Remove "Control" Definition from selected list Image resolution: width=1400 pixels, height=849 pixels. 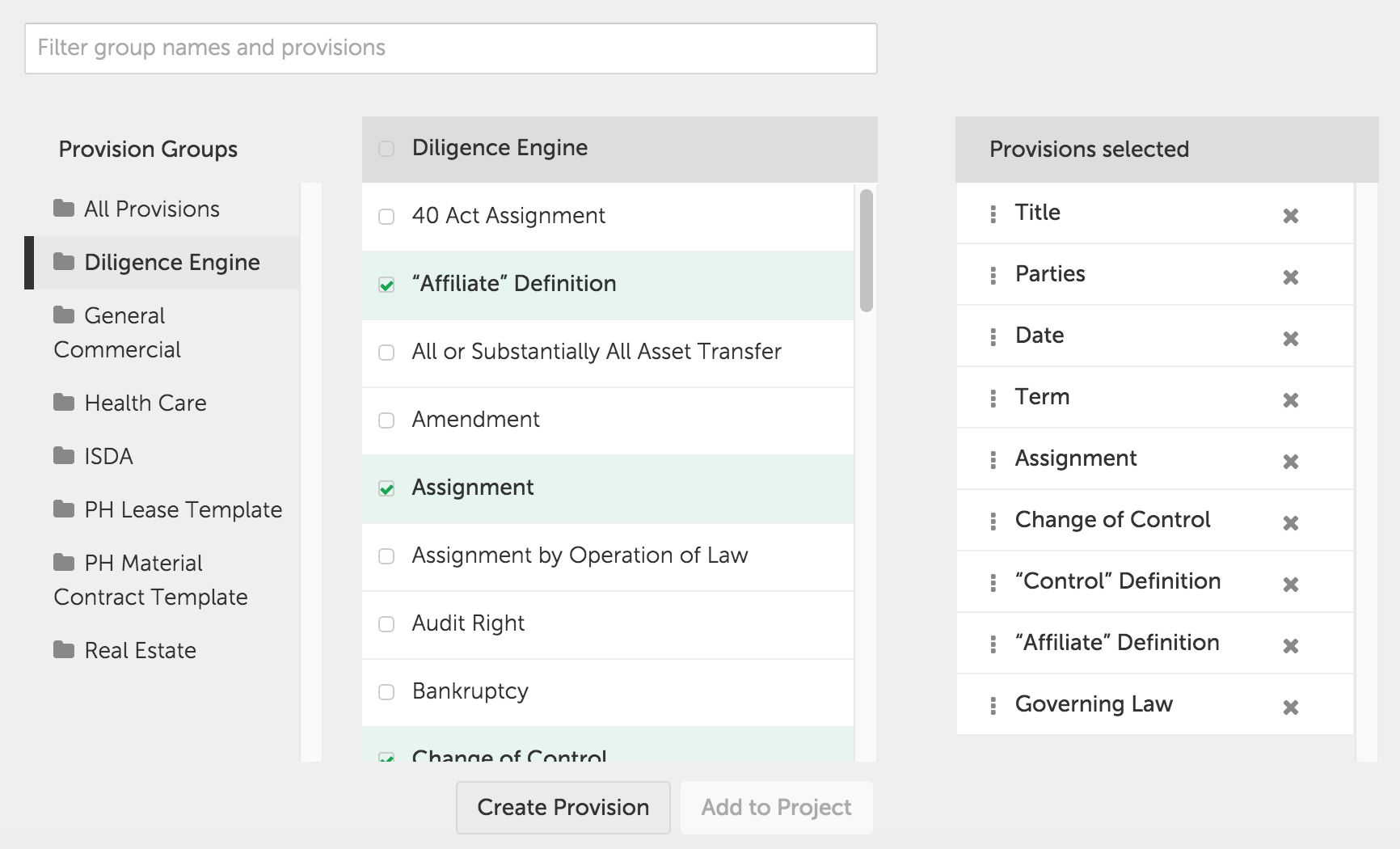point(1291,585)
